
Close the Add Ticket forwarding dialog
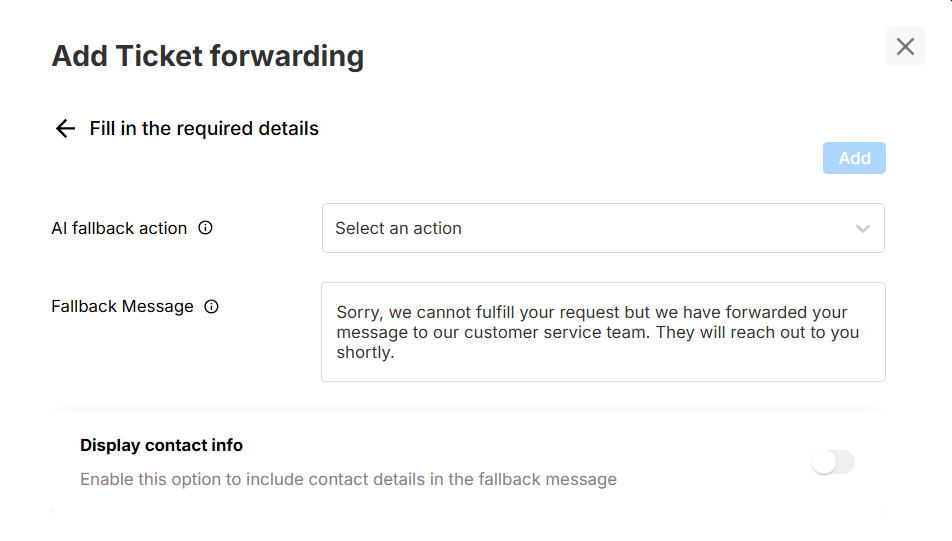(905, 47)
